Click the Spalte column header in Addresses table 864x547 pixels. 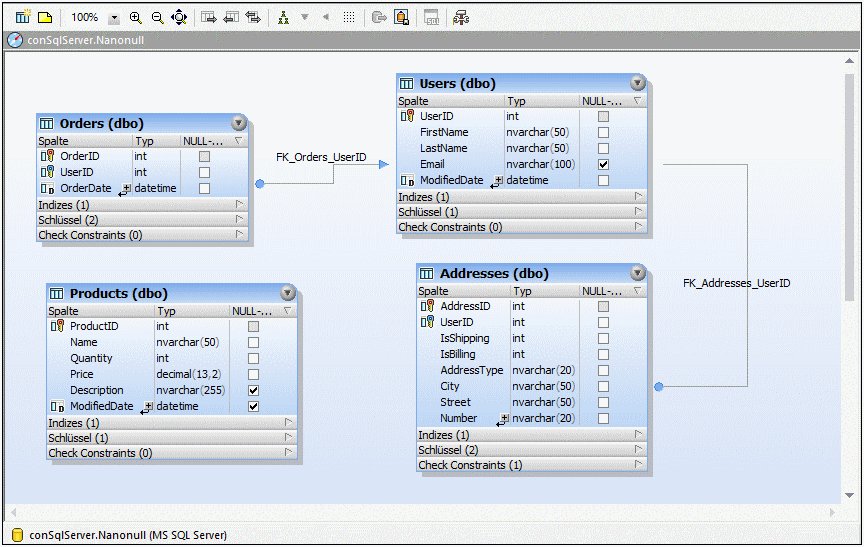pos(464,291)
